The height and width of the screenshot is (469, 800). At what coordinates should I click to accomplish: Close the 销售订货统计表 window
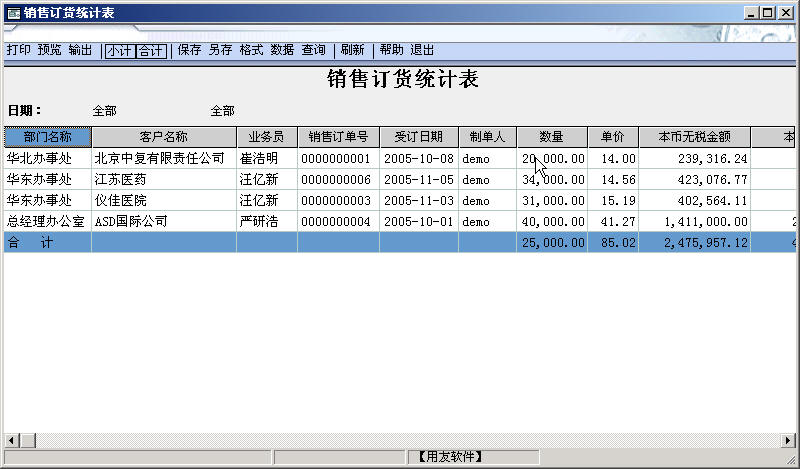tap(786, 13)
